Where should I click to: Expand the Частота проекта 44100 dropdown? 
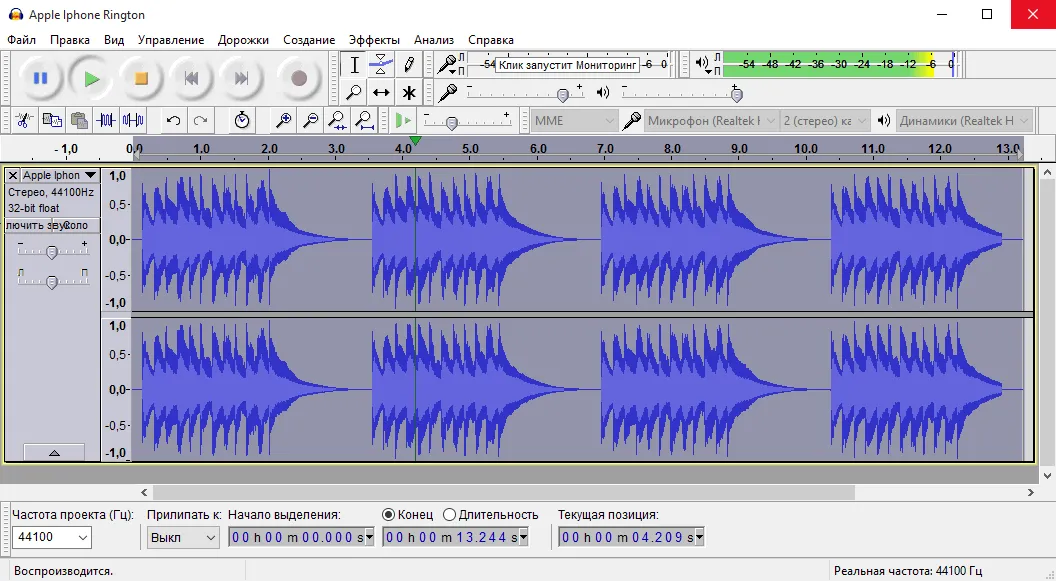point(52,538)
